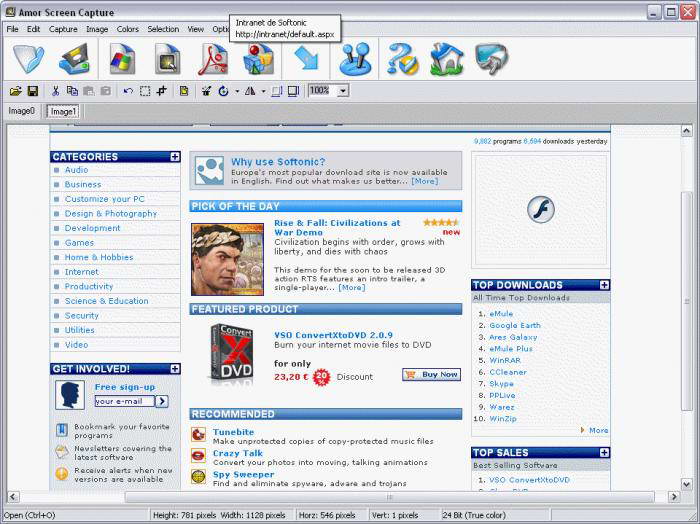The height and width of the screenshot is (524, 700).
Task: Click the your e-mail input field
Action: (x=124, y=401)
